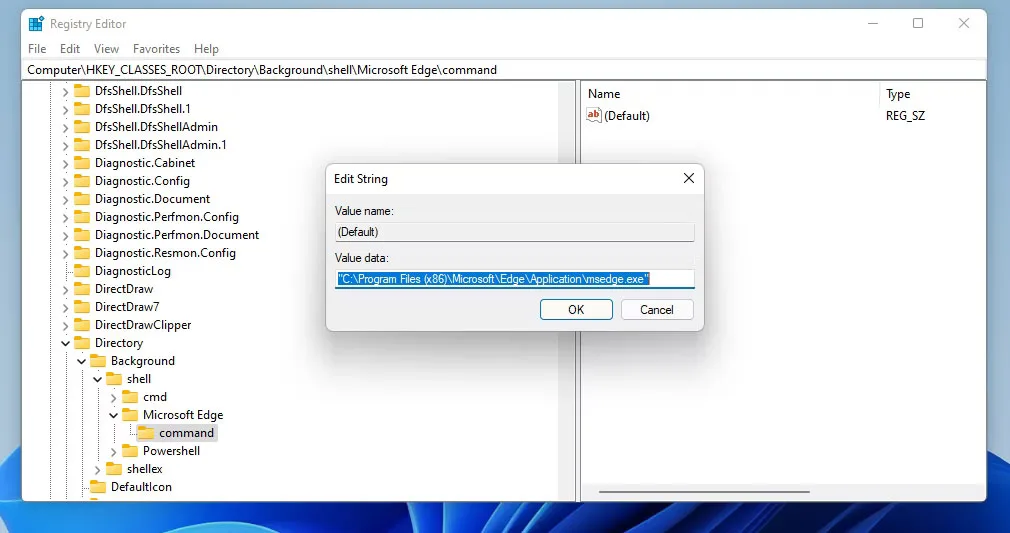Expand the Diagnostic.Cabinet key
The image size is (1010, 533).
point(65,164)
